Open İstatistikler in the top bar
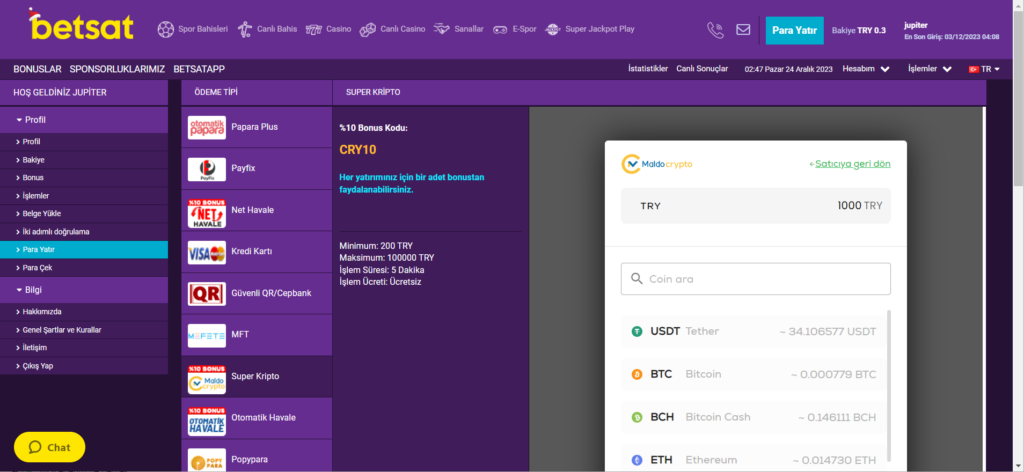 pos(648,69)
